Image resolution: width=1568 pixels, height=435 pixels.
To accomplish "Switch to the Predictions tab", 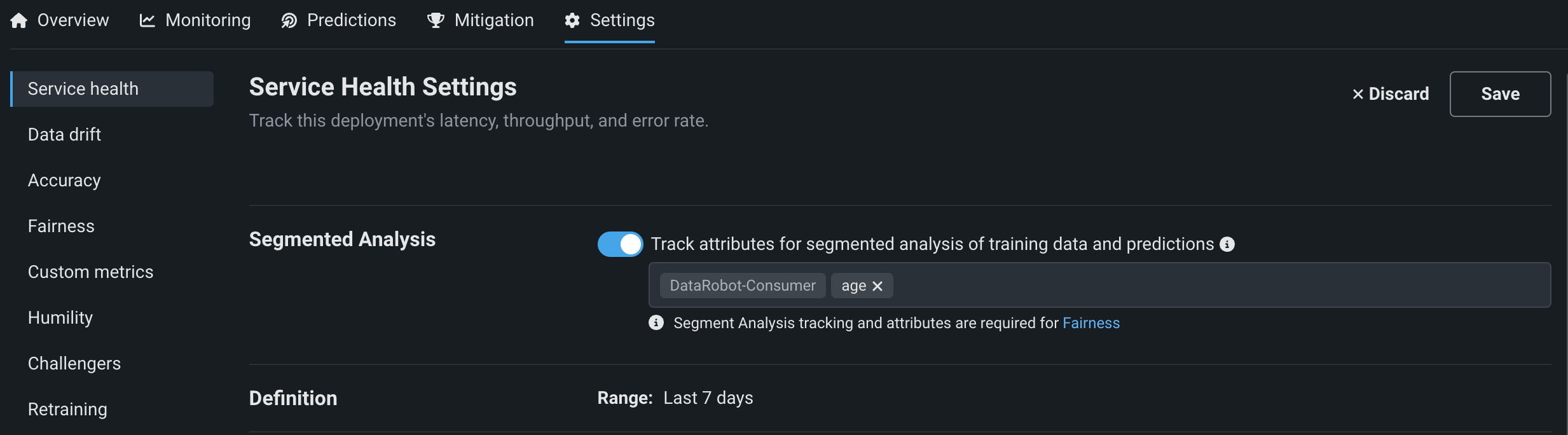I will tap(351, 20).
